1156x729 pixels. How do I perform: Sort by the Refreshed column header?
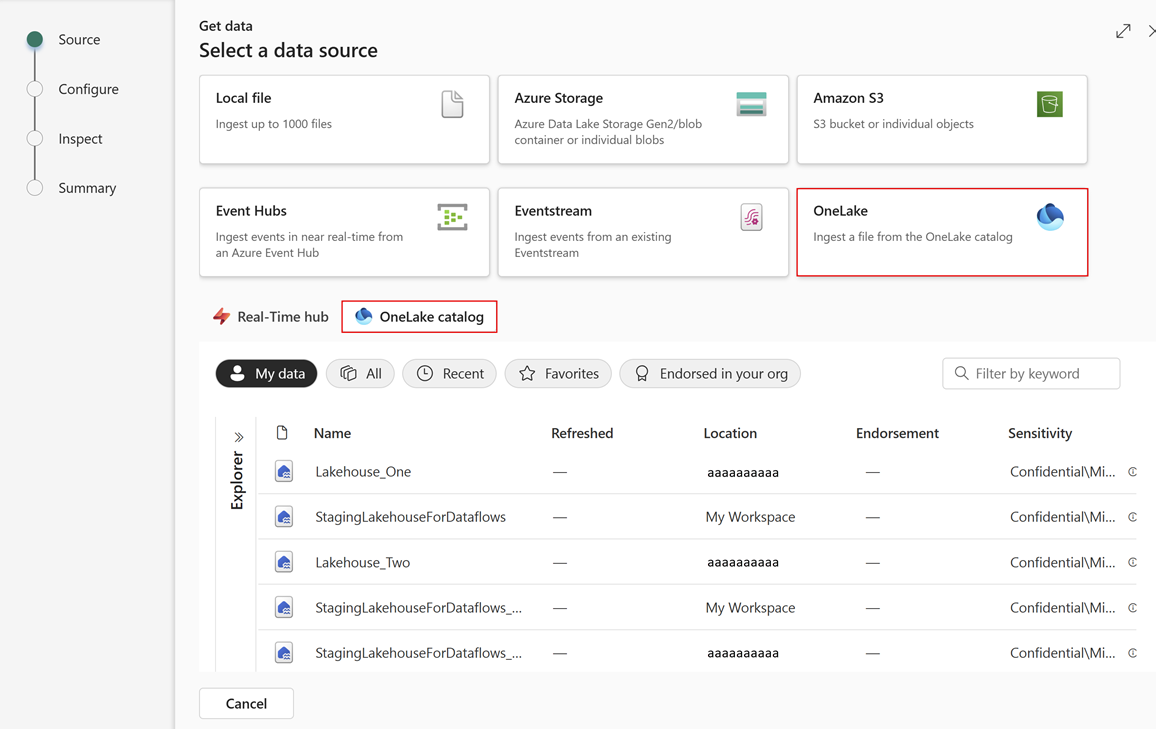(582, 433)
